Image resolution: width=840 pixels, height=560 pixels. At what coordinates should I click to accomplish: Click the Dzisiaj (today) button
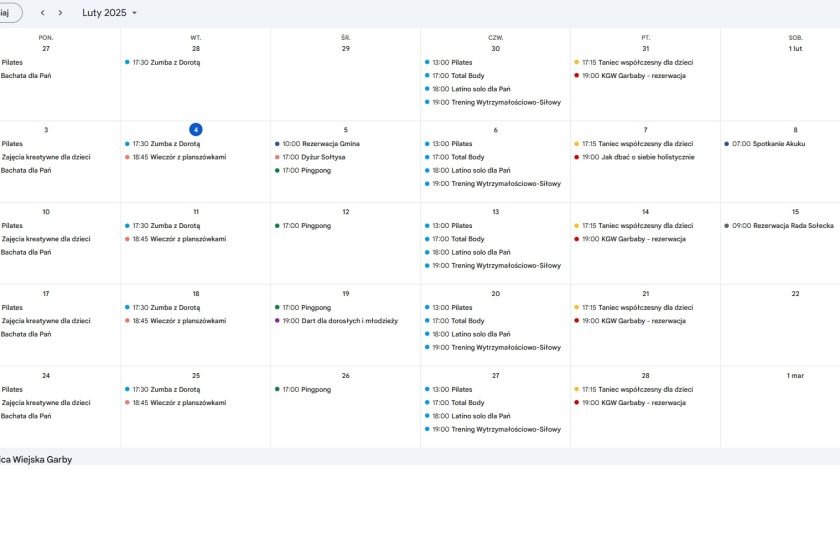click(x=10, y=13)
